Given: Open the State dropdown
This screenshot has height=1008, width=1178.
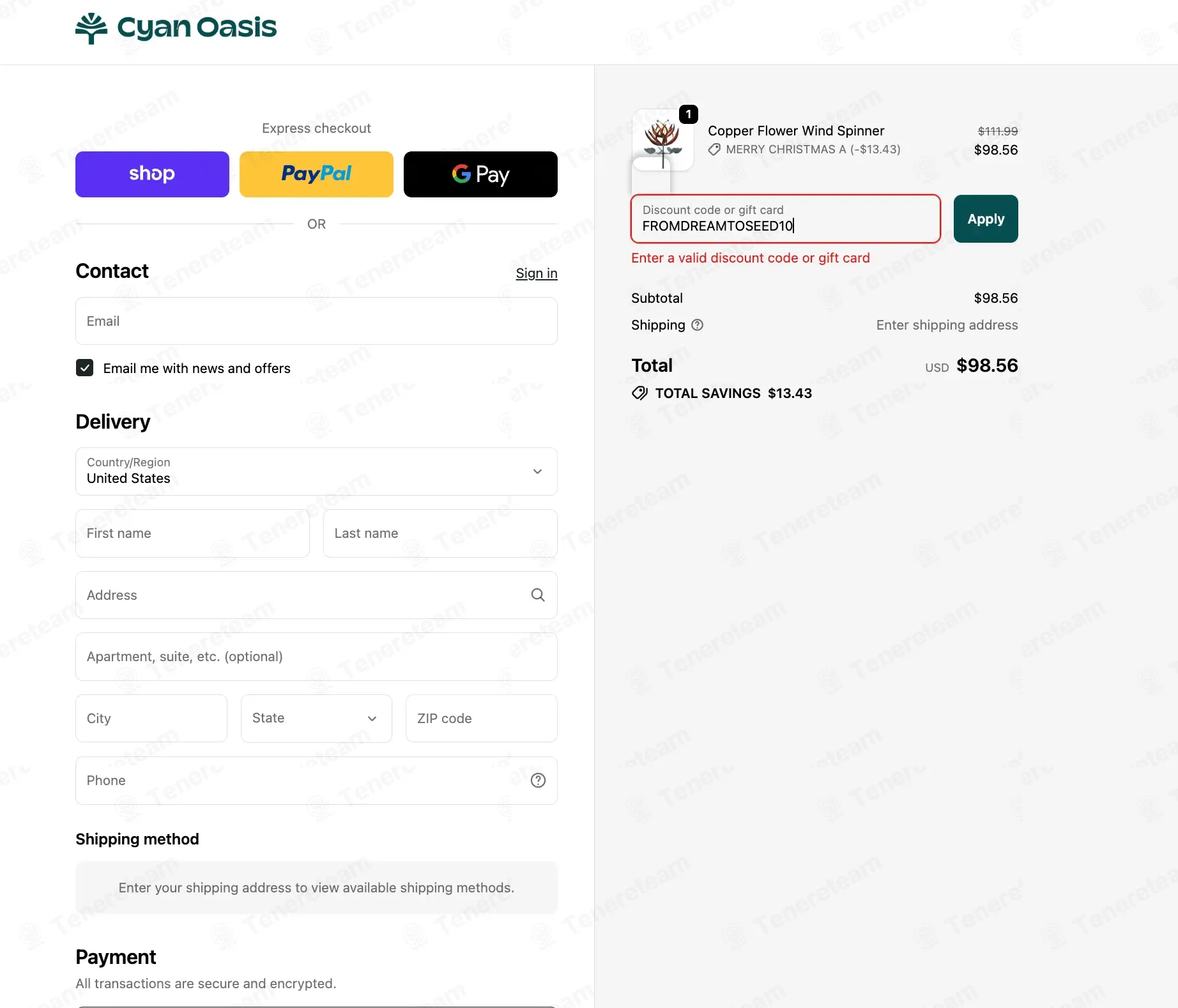Looking at the screenshot, I should pyautogui.click(x=316, y=718).
